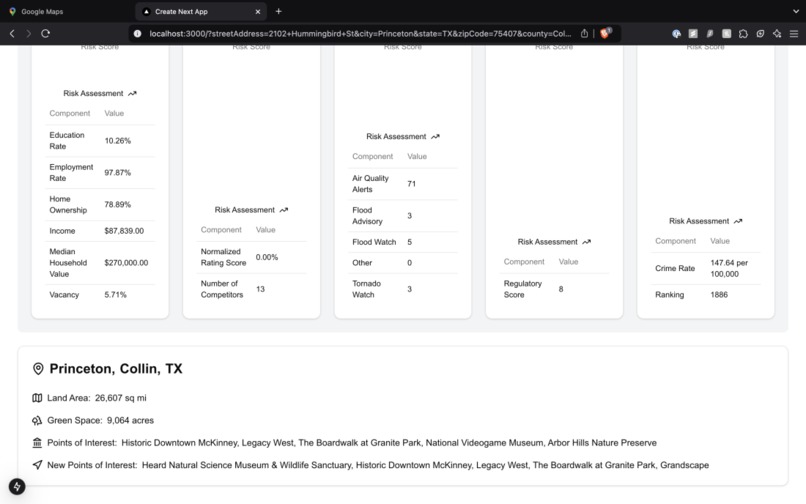Reload the current page
The image size is (806, 504).
point(46,33)
